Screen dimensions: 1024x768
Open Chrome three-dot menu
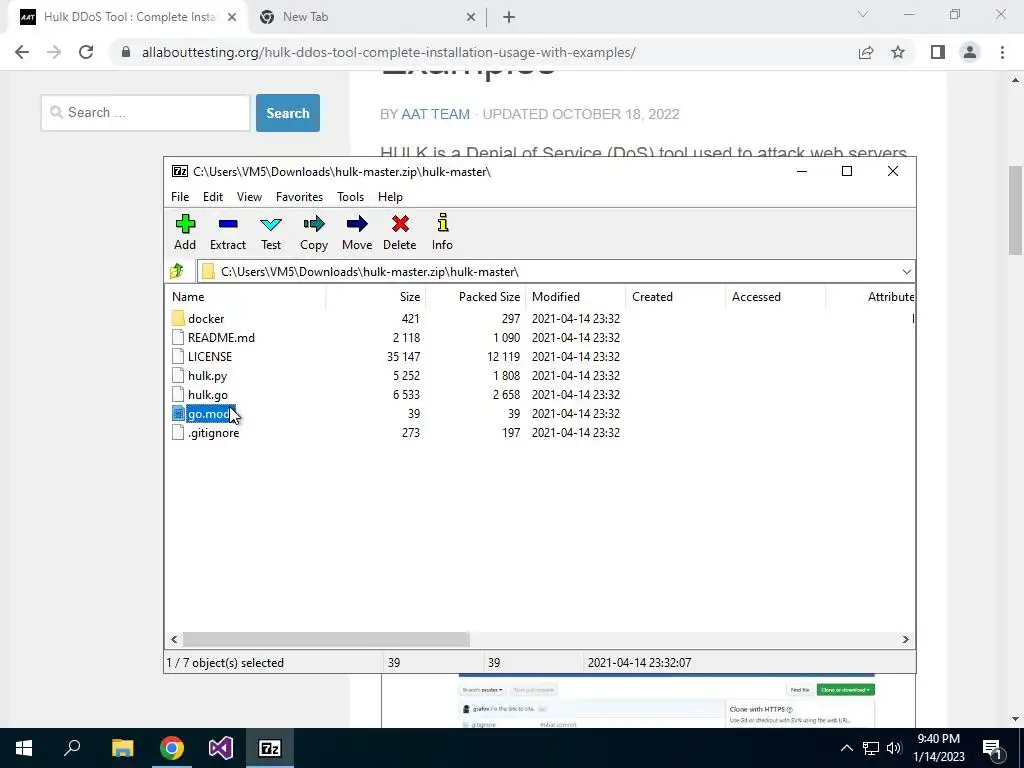click(1002, 52)
